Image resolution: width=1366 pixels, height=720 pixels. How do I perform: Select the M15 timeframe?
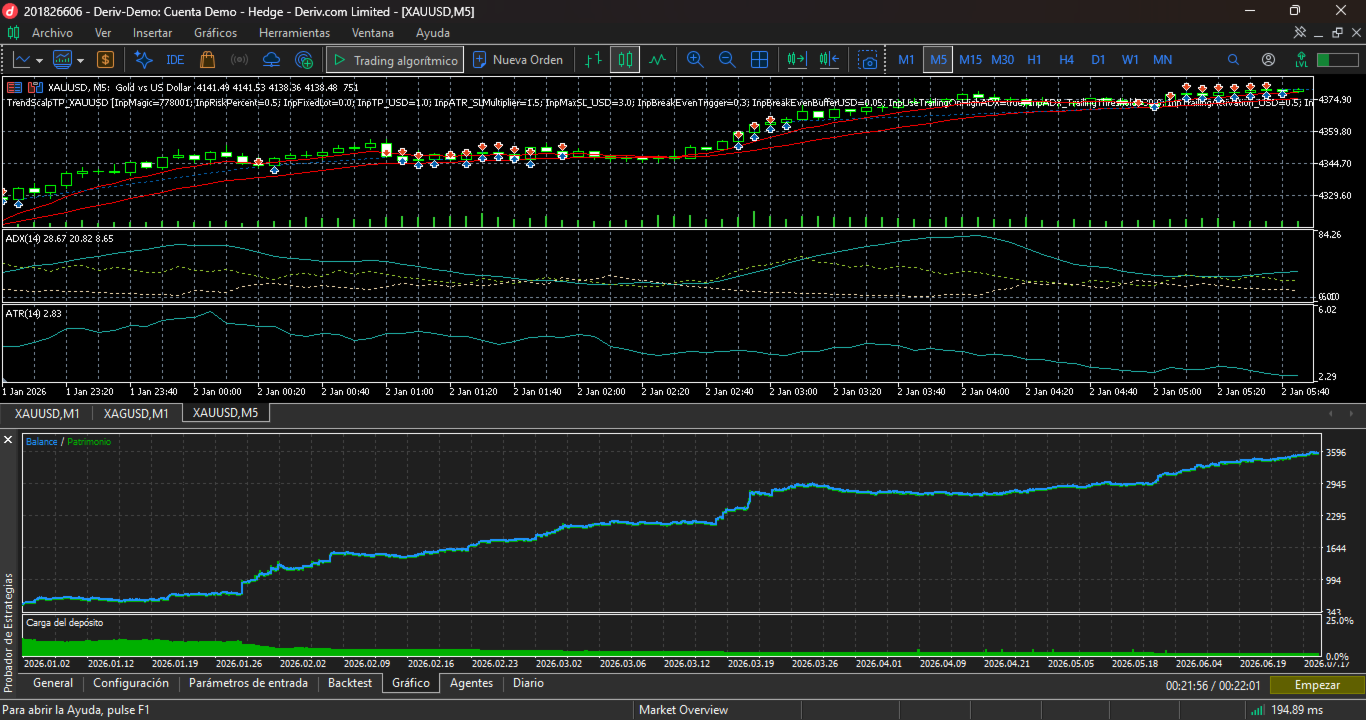pyautogui.click(x=970, y=60)
